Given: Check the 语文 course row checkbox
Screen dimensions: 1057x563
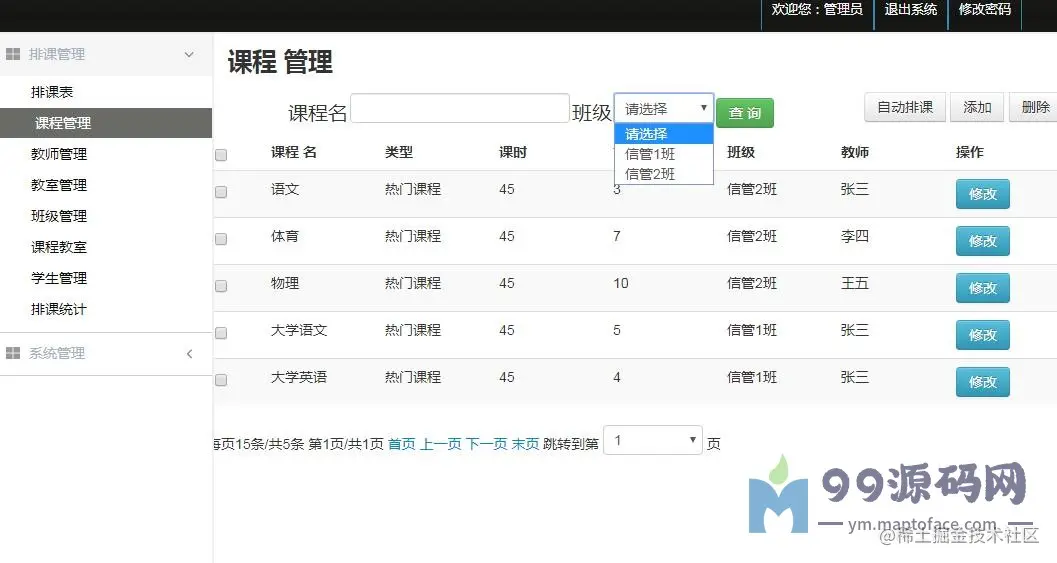Looking at the screenshot, I should (221, 192).
